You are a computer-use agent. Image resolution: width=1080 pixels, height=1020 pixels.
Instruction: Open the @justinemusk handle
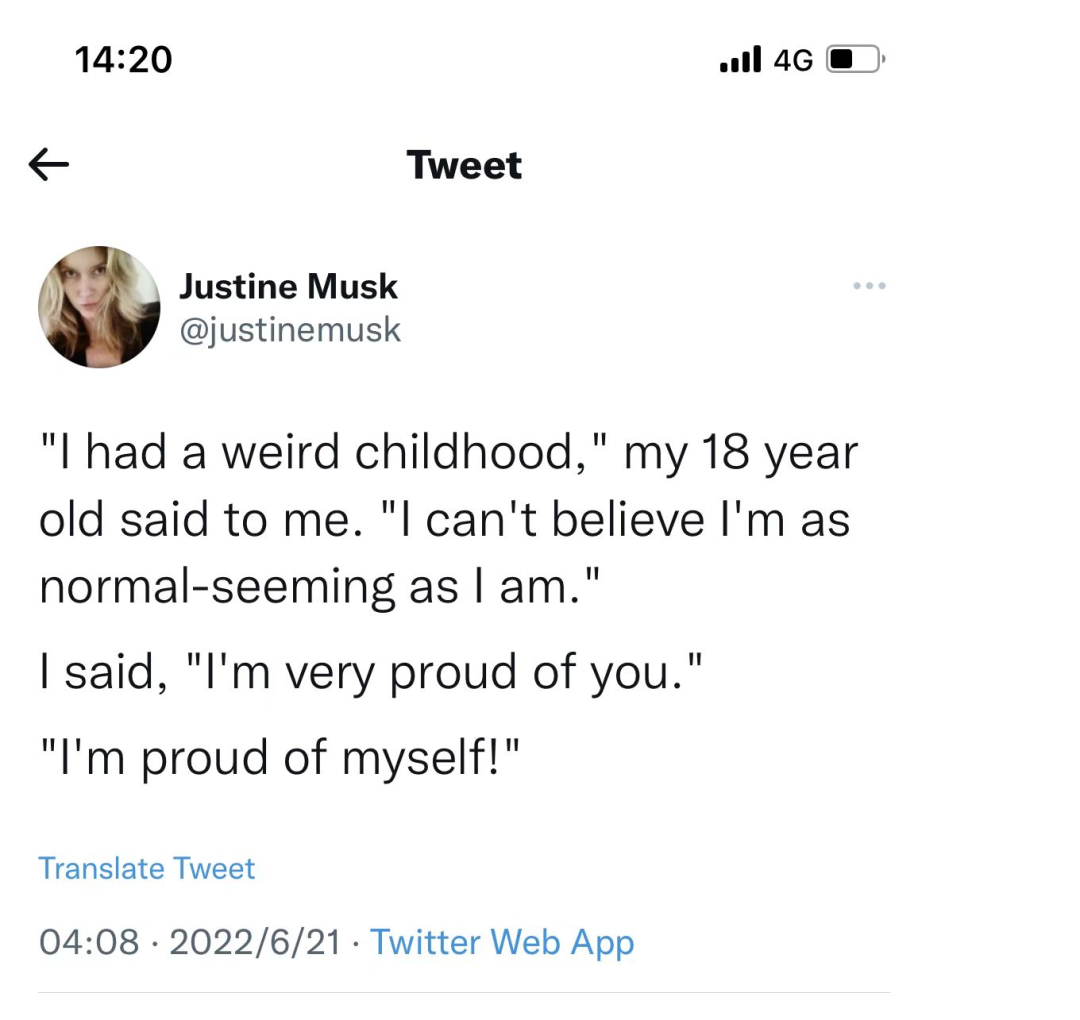(290, 329)
